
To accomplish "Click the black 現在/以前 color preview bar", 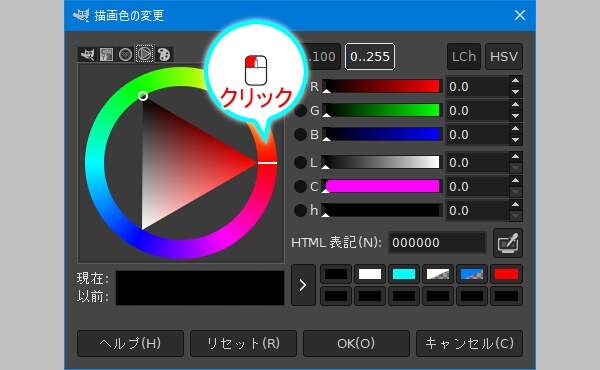I will [200, 288].
